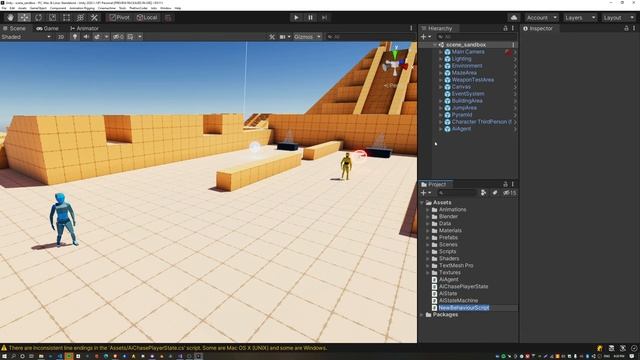
Task: Expand the Lighting object
Action: click(x=440, y=59)
